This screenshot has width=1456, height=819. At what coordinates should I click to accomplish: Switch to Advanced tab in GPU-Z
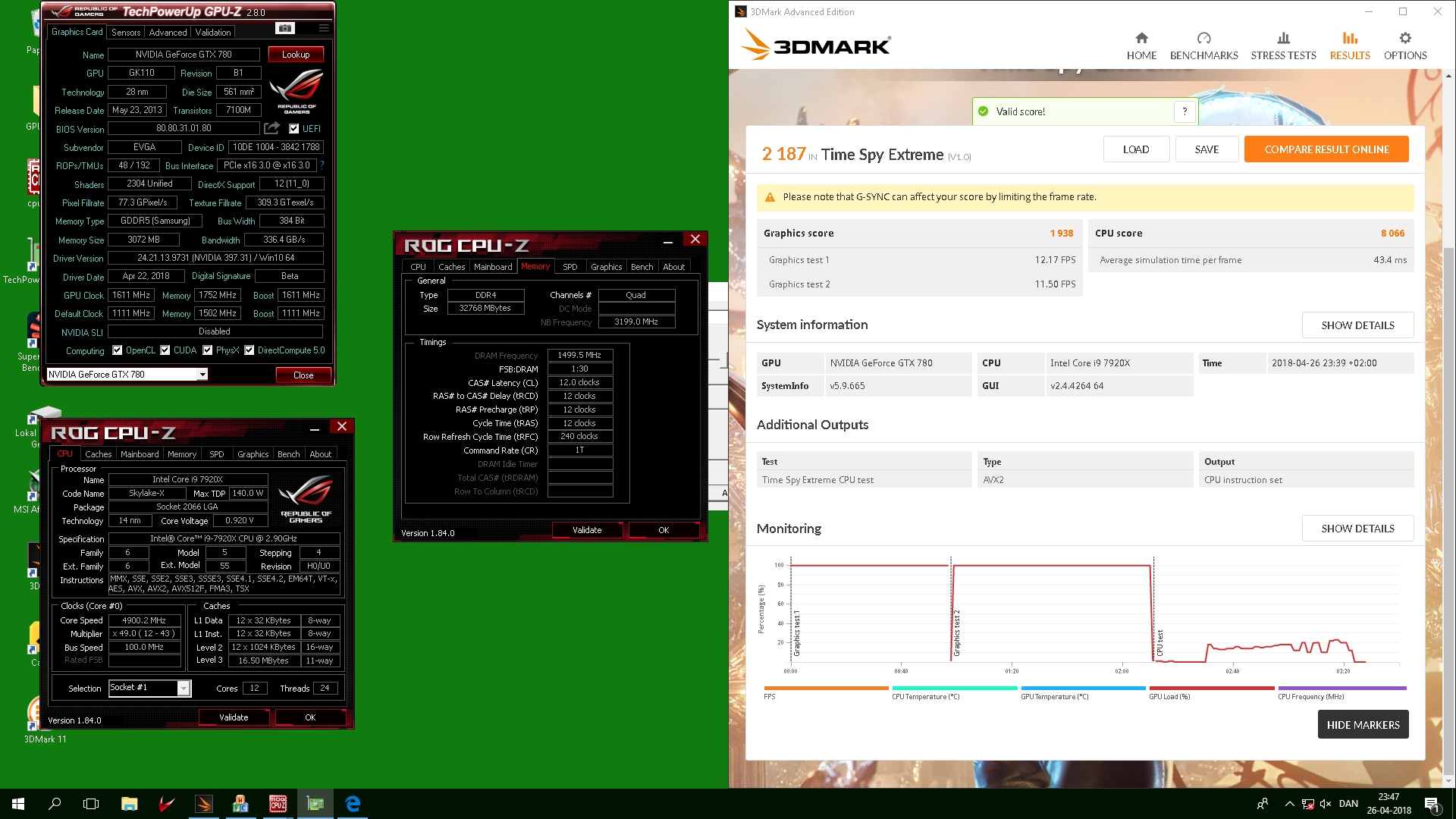click(168, 33)
